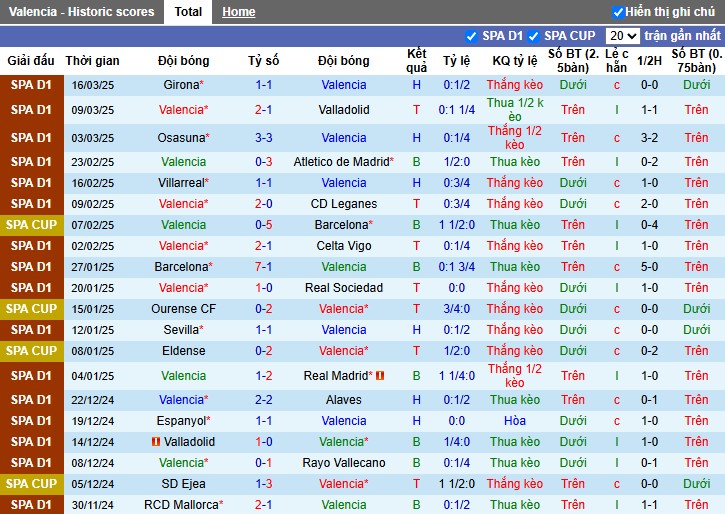Click the 5-0 half-time score

pyautogui.click(x=649, y=267)
